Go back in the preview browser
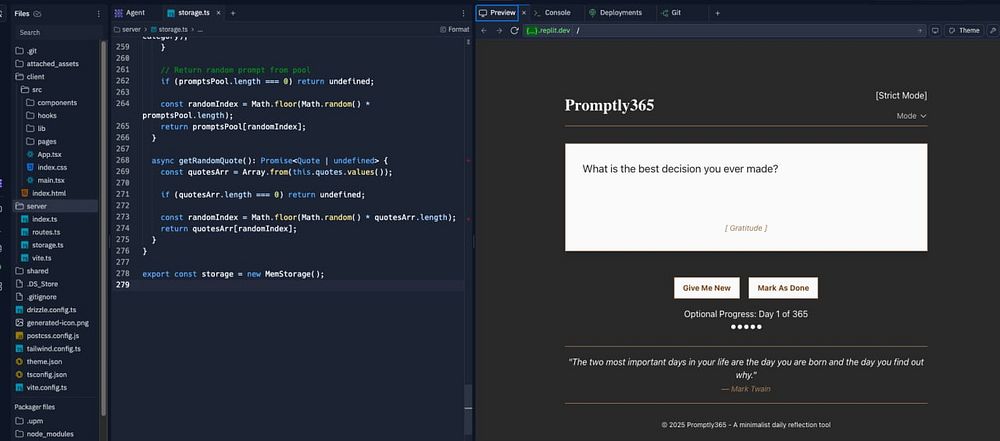The width and height of the screenshot is (1000, 441). 484,31
